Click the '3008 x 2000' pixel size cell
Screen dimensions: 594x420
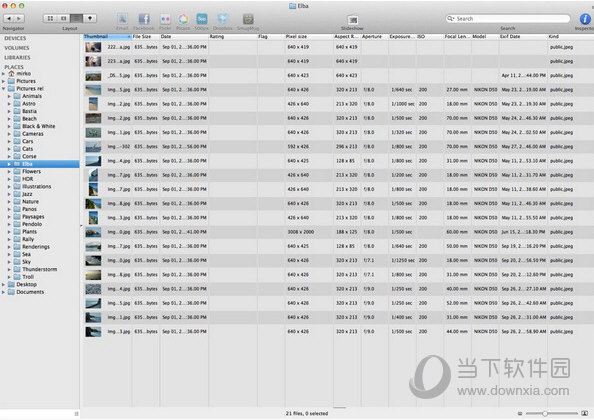click(301, 232)
